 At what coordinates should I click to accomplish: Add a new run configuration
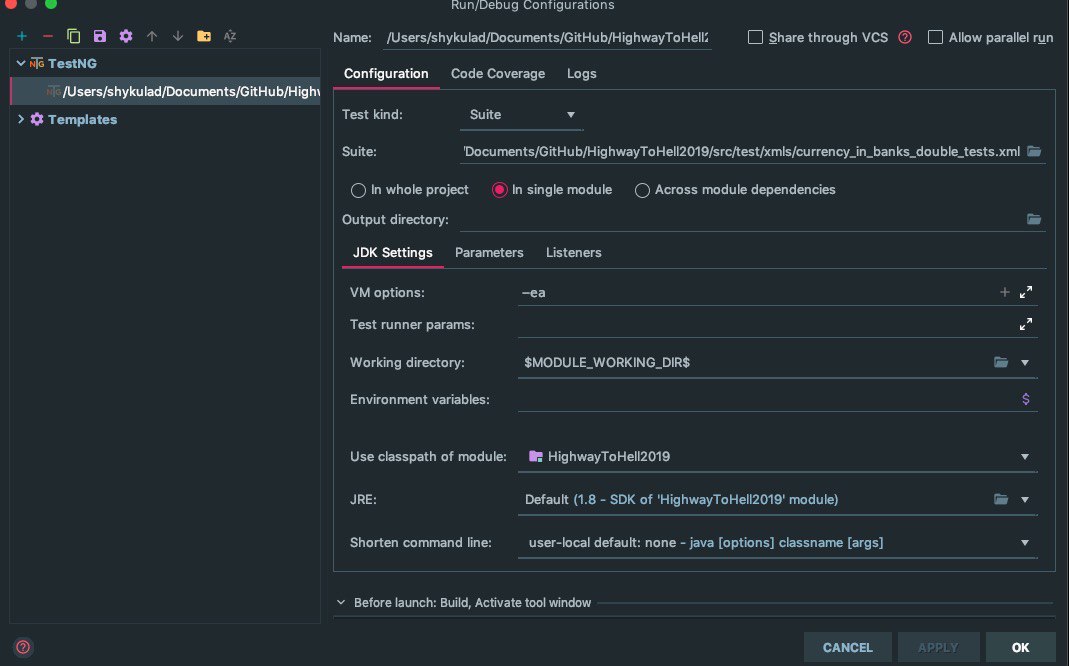pos(22,36)
